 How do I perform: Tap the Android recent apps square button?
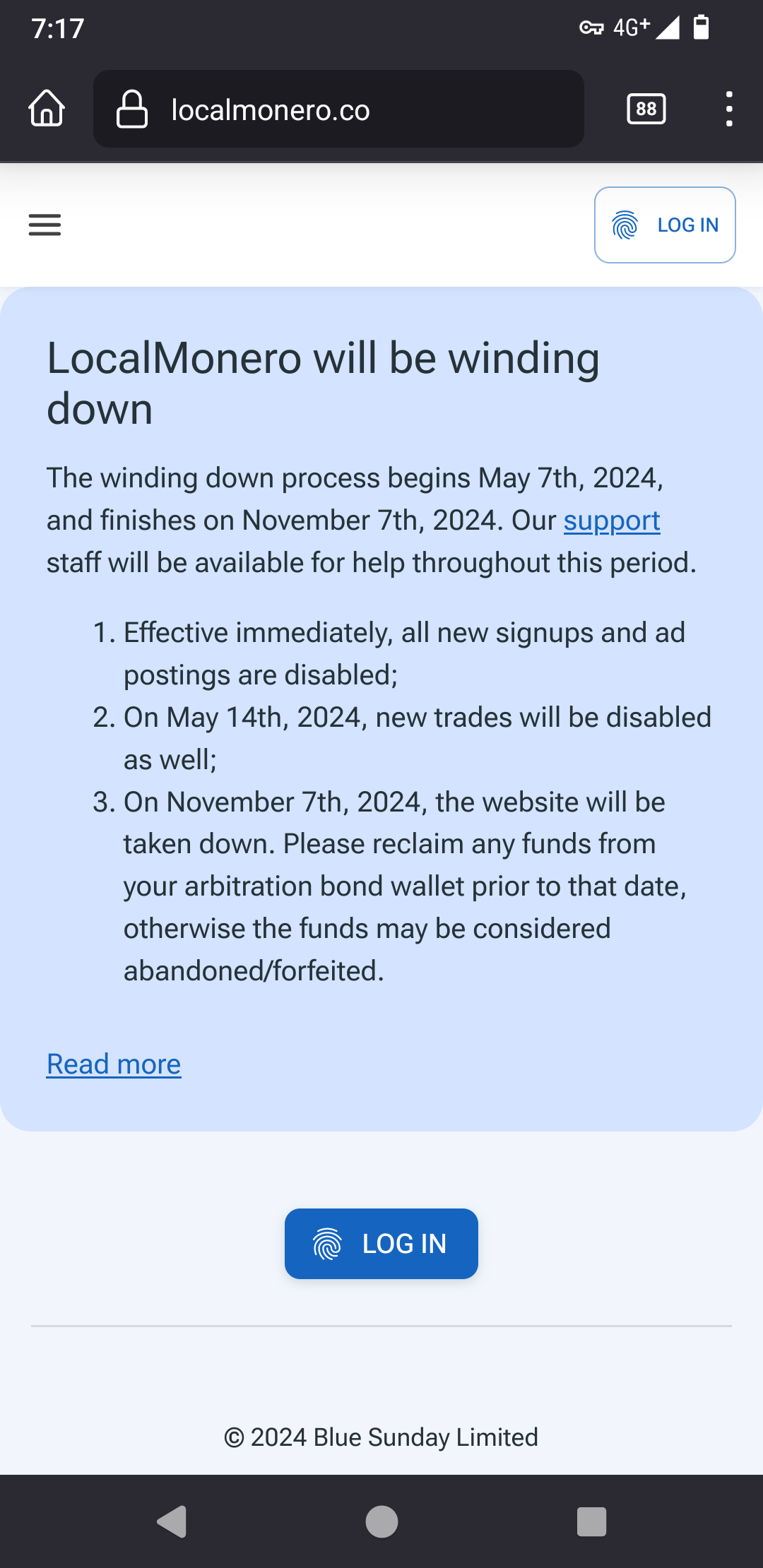[591, 1521]
